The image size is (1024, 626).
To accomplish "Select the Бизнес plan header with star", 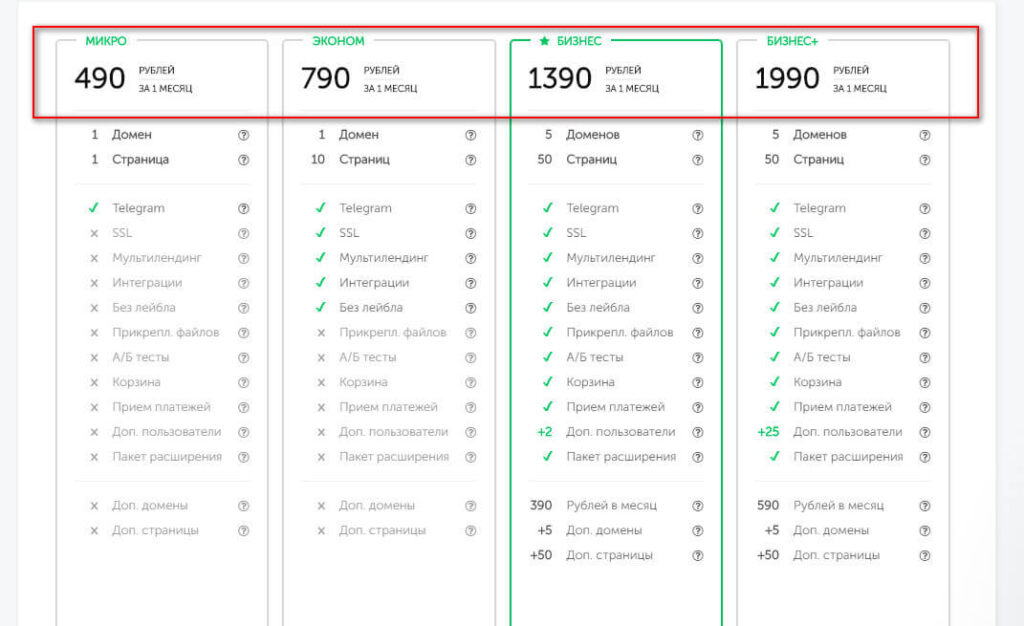I will pos(570,41).
